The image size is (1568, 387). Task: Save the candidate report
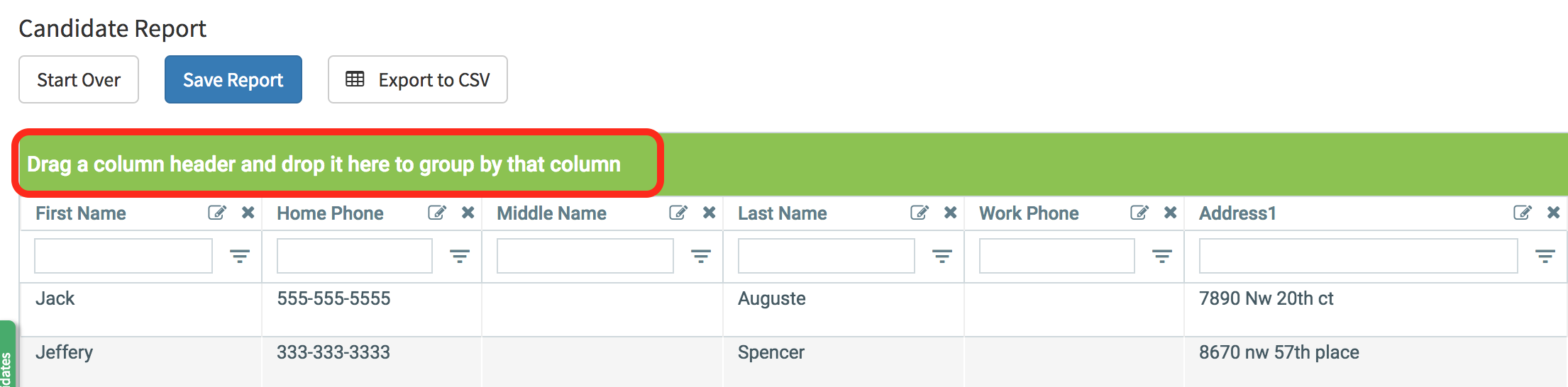point(233,79)
